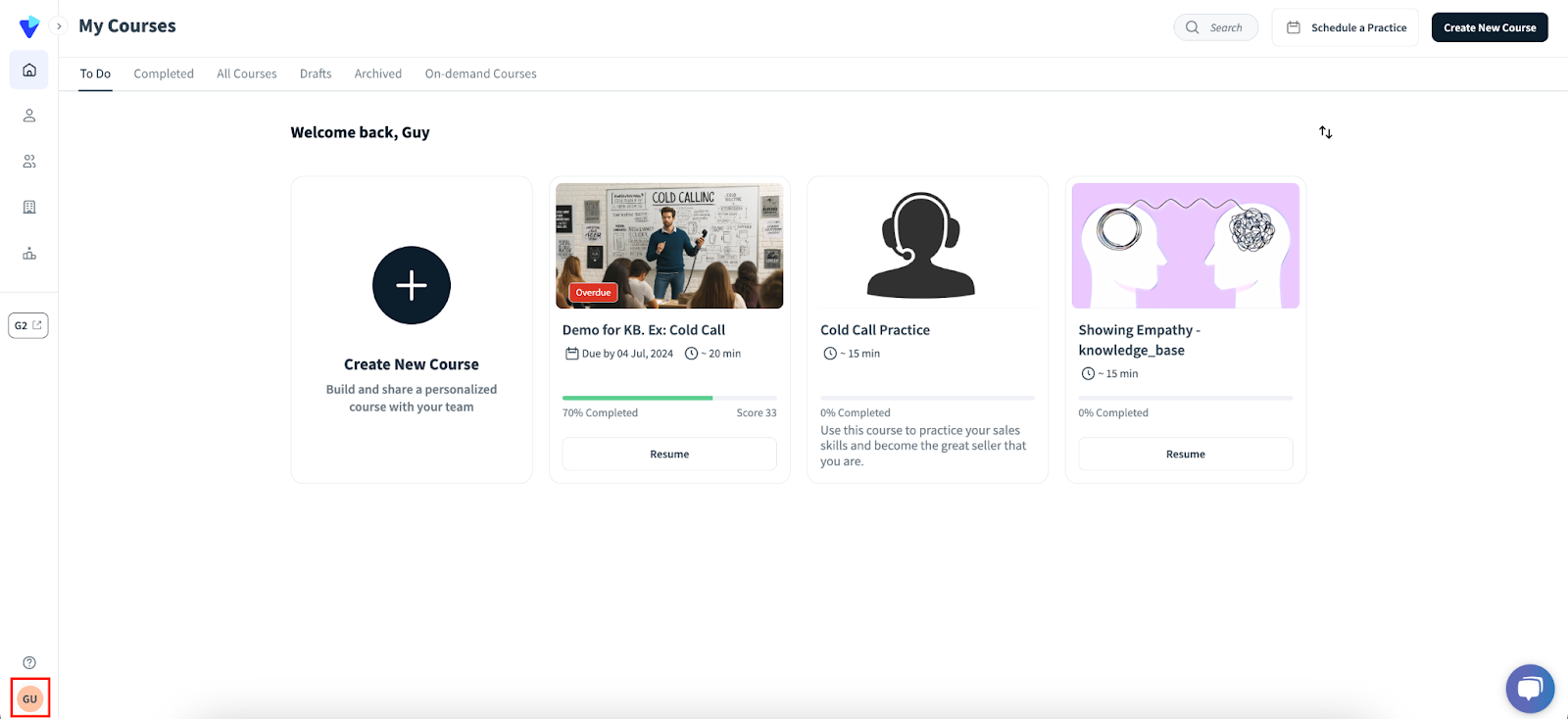Click the G2 external link button
This screenshot has width=1568, height=719.
[x=28, y=325]
